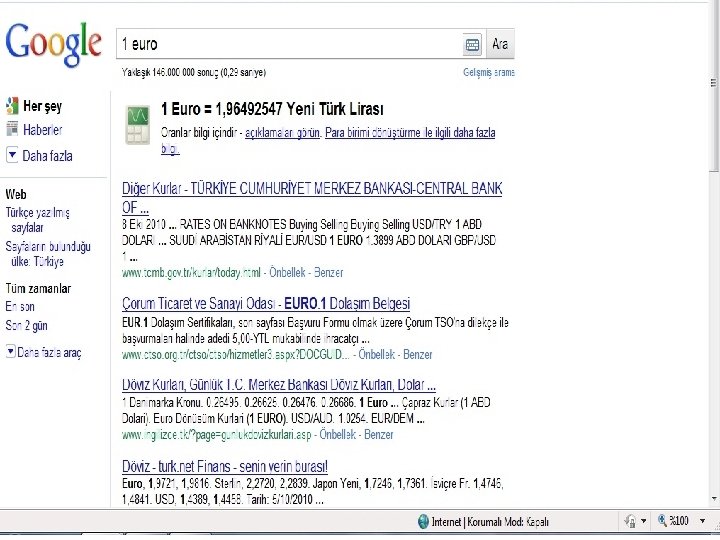
Task: Open Önbellek link for ctso.org.tr result
Action: [x=377, y=354]
